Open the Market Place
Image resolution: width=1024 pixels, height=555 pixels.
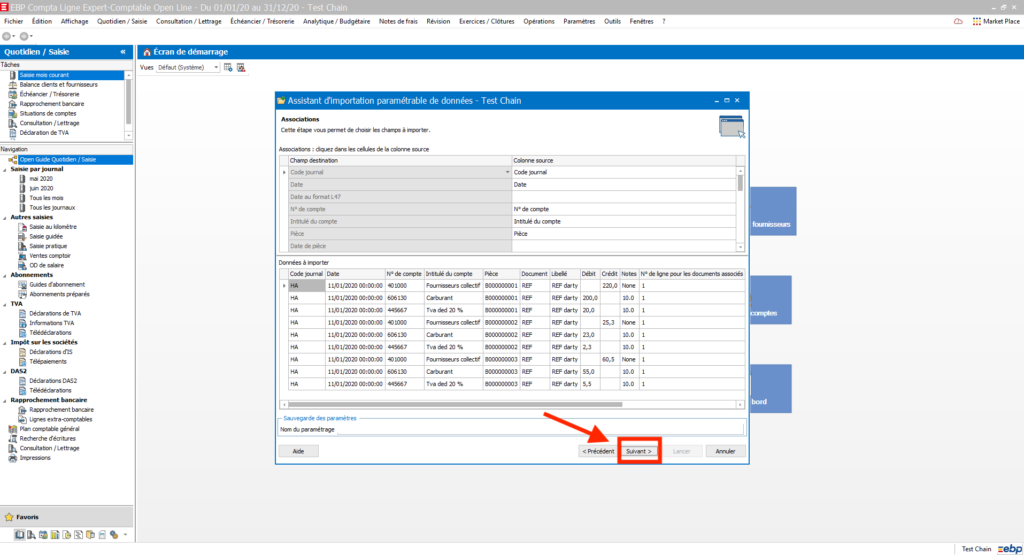tap(996, 22)
